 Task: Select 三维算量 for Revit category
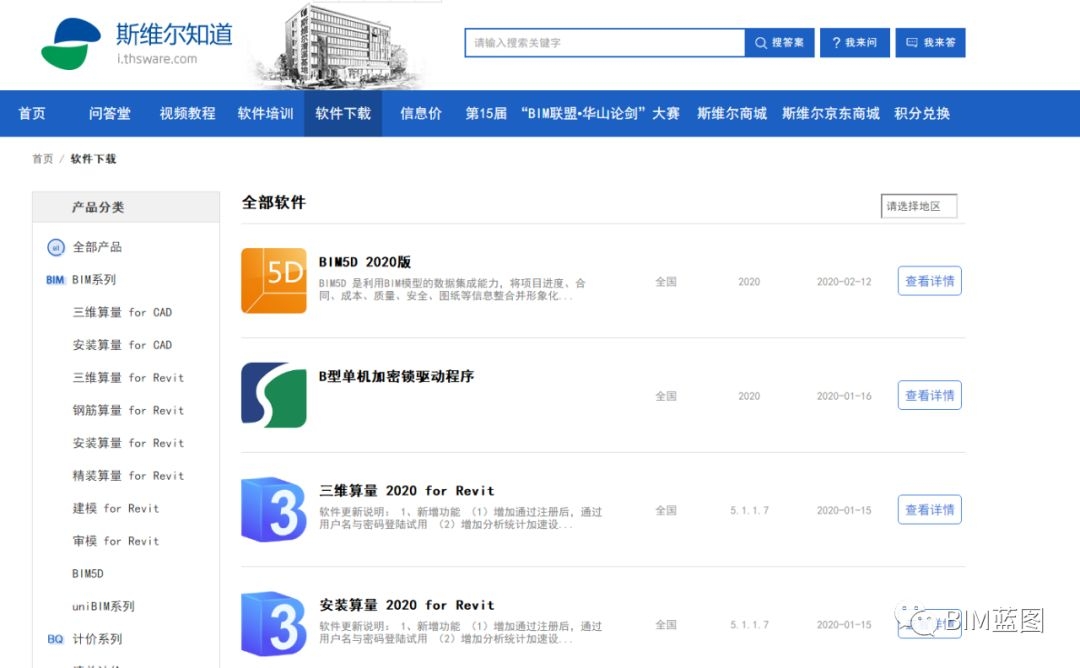[128, 378]
